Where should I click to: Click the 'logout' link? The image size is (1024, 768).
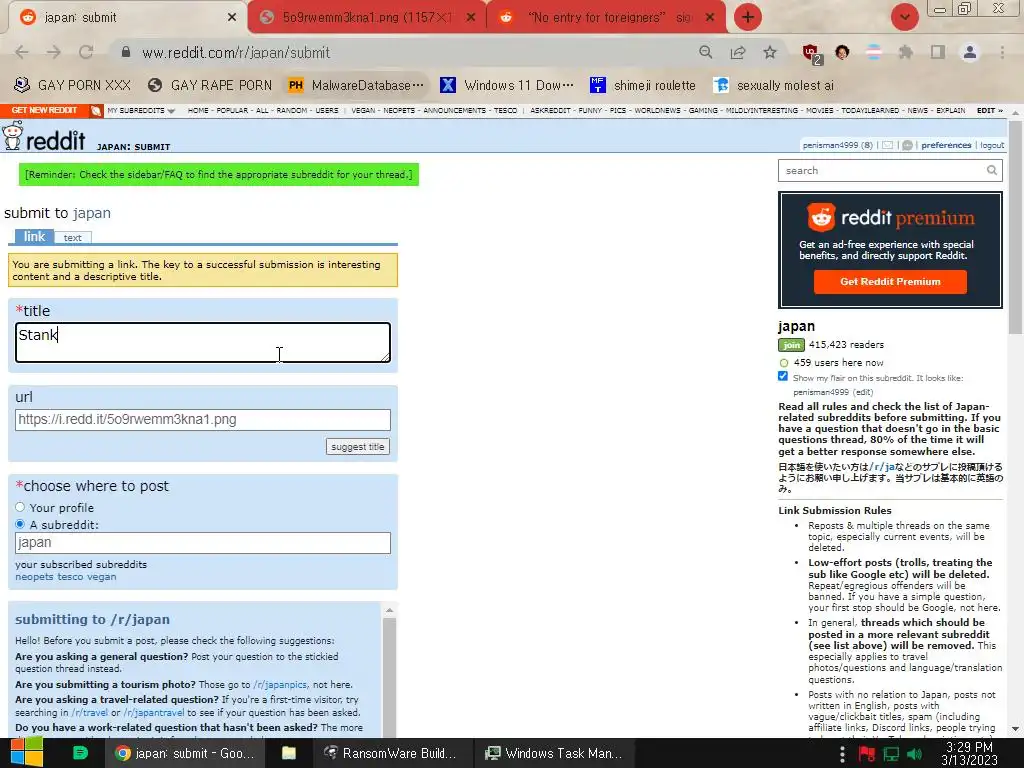(992, 145)
